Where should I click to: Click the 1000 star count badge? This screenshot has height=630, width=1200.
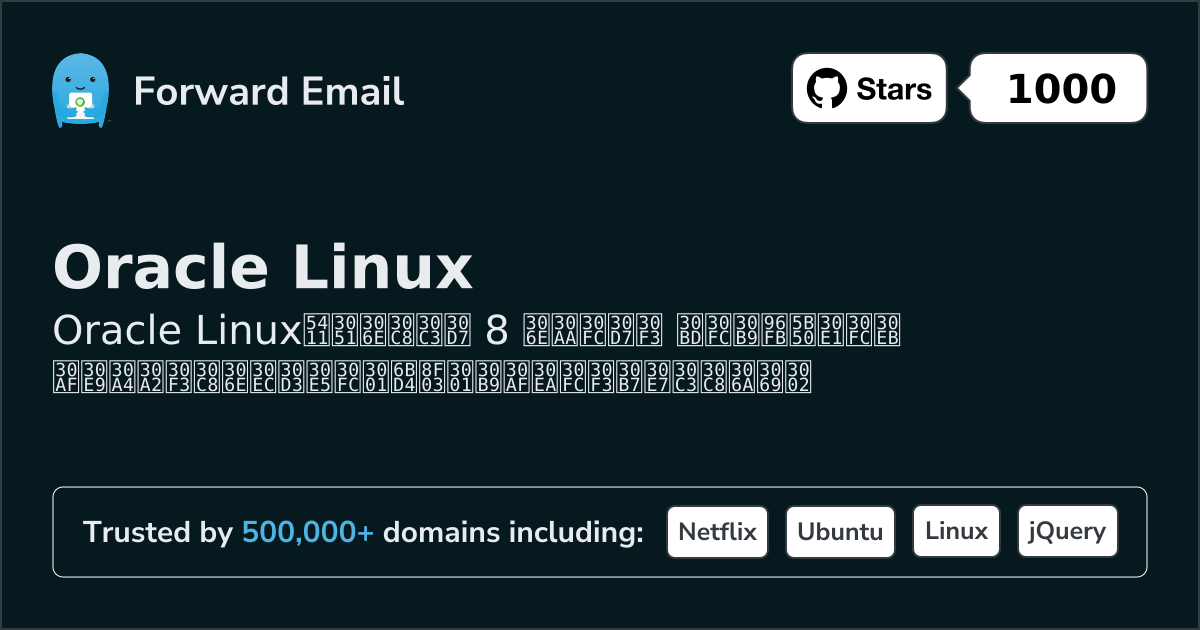[x=1061, y=89]
